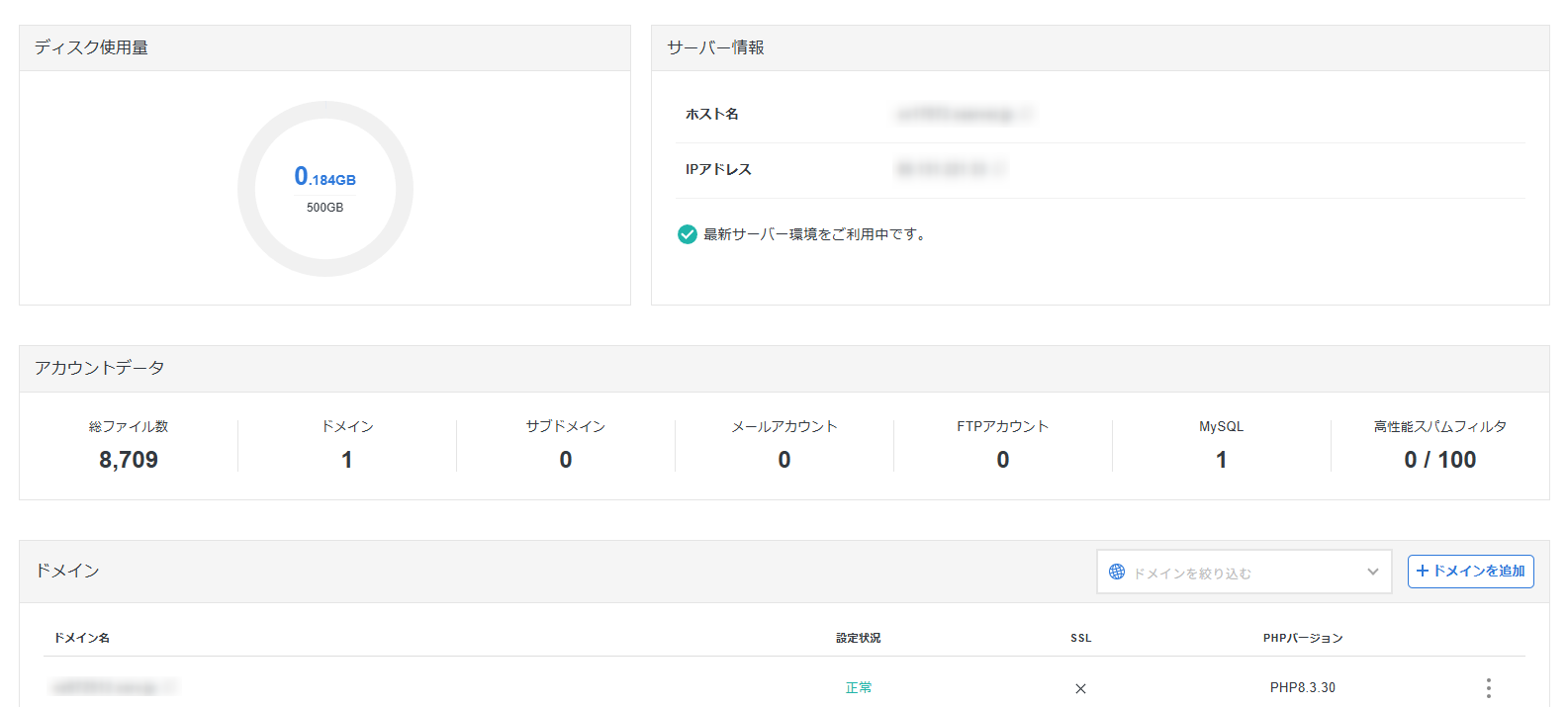
Task: Click the ホスト名 label
Action: (x=712, y=115)
